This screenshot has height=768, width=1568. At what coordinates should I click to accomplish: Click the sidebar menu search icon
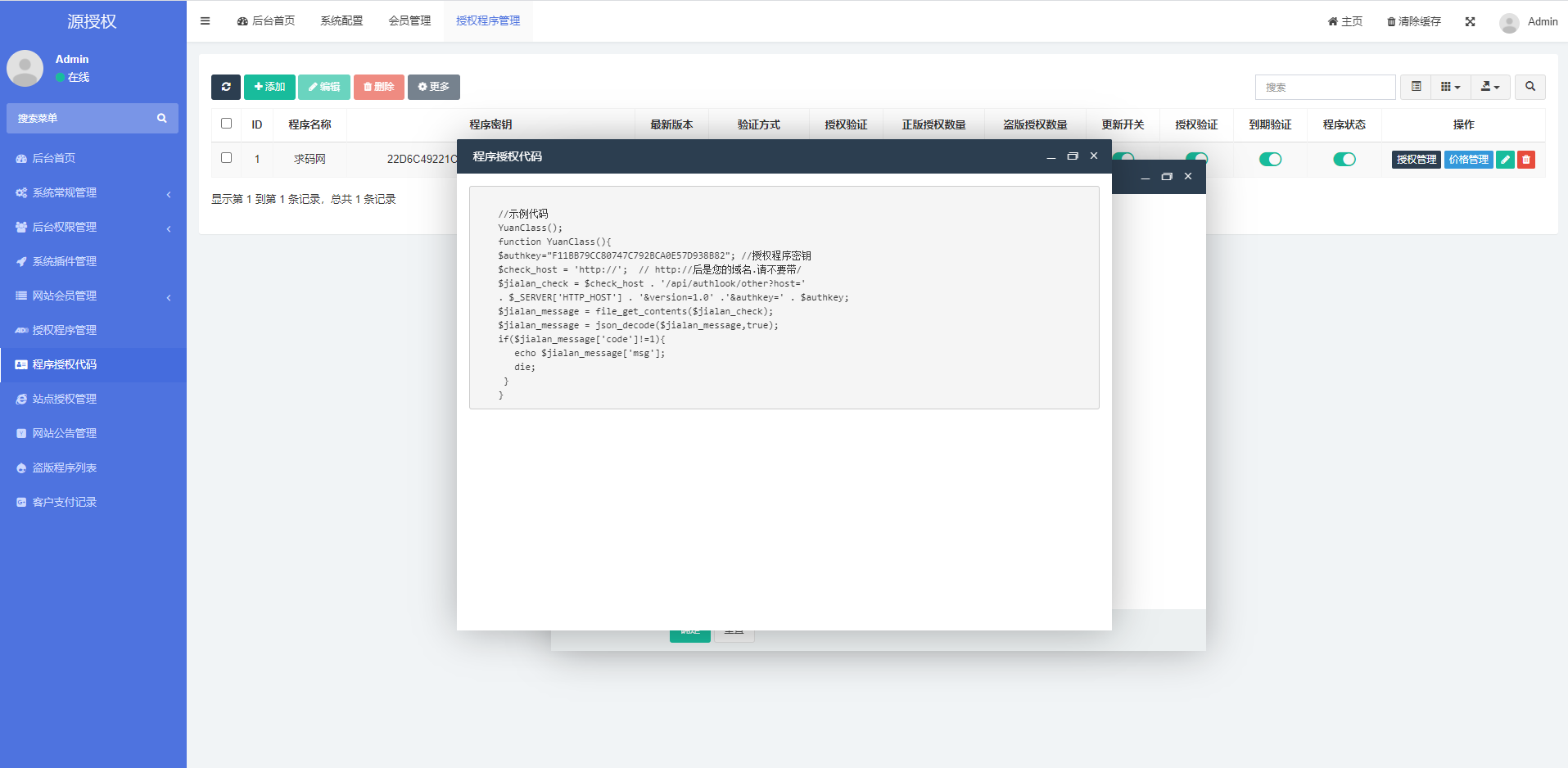coord(162,119)
